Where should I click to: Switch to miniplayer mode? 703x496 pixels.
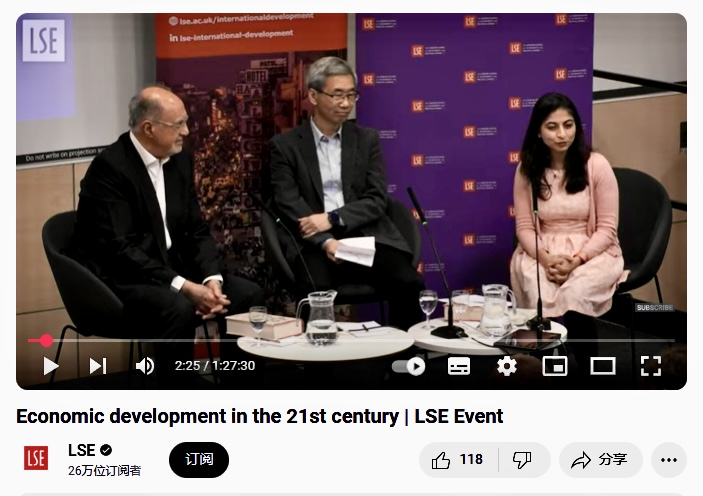(x=555, y=366)
